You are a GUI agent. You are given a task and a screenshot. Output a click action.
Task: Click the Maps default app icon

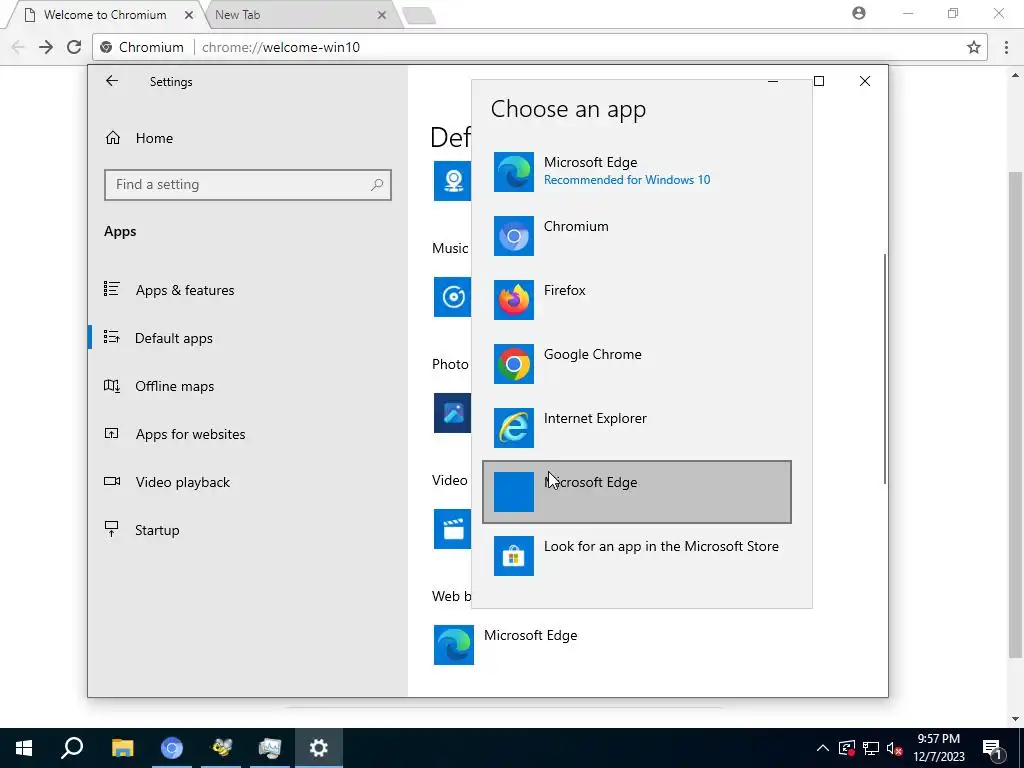pyautogui.click(x=453, y=181)
